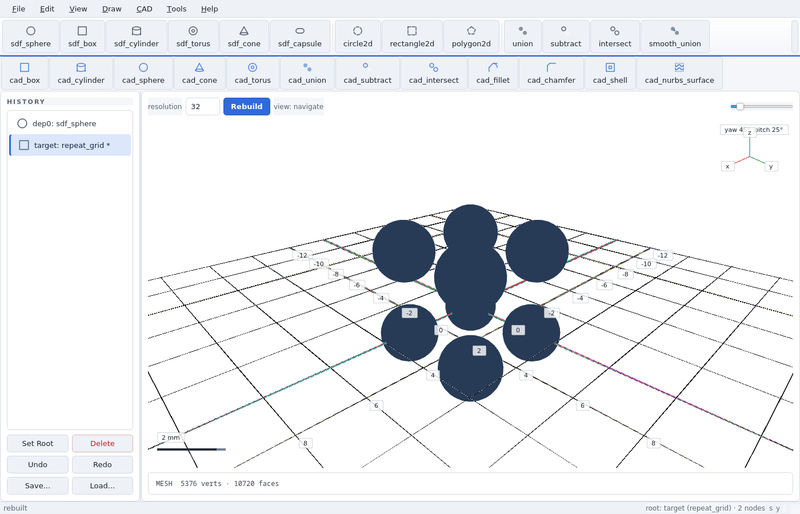Use the cad_union tool
Image resolution: width=800 pixels, height=514 pixels.
[307, 74]
